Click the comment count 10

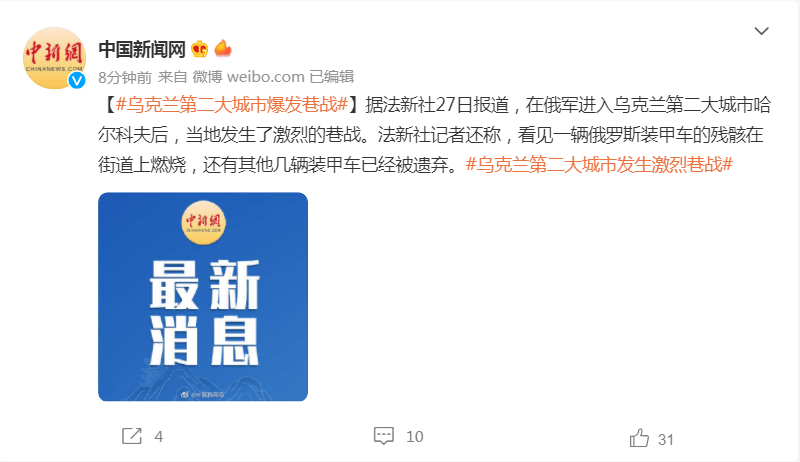pyautogui.click(x=414, y=437)
